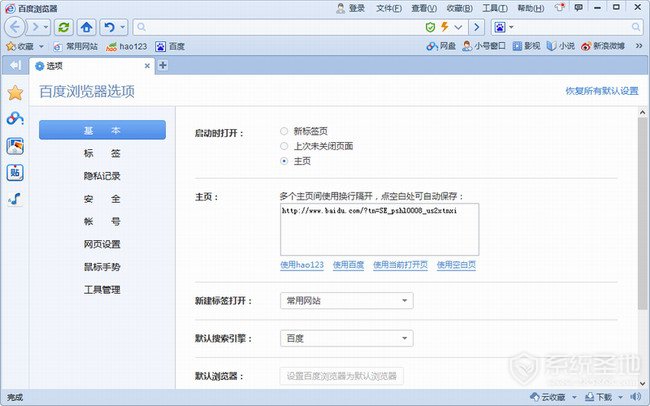Click the Baidu paw search engine icon
The image size is (650, 406).
[500, 27]
